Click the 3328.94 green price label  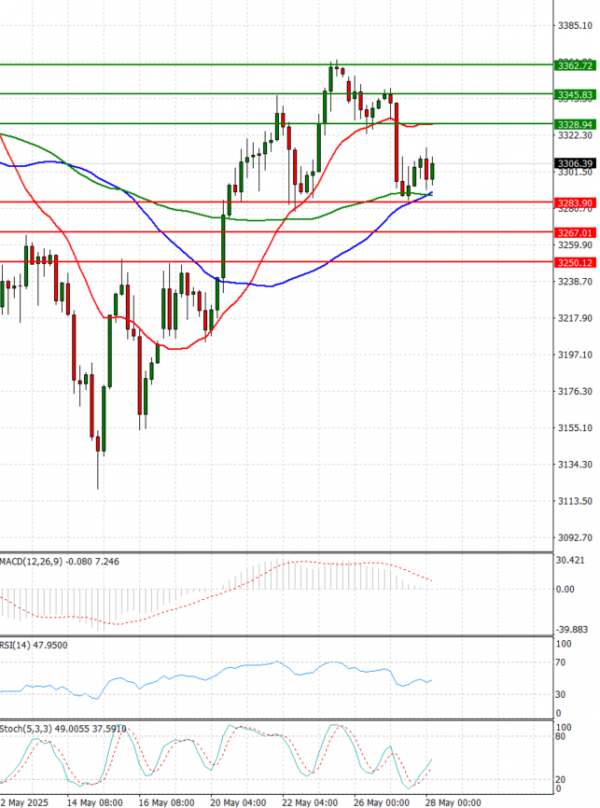(x=575, y=124)
